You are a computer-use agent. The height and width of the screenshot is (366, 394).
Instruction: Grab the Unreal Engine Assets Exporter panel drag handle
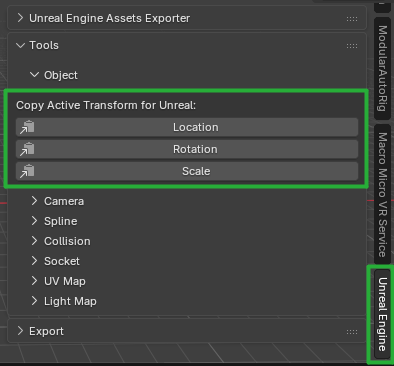click(352, 19)
